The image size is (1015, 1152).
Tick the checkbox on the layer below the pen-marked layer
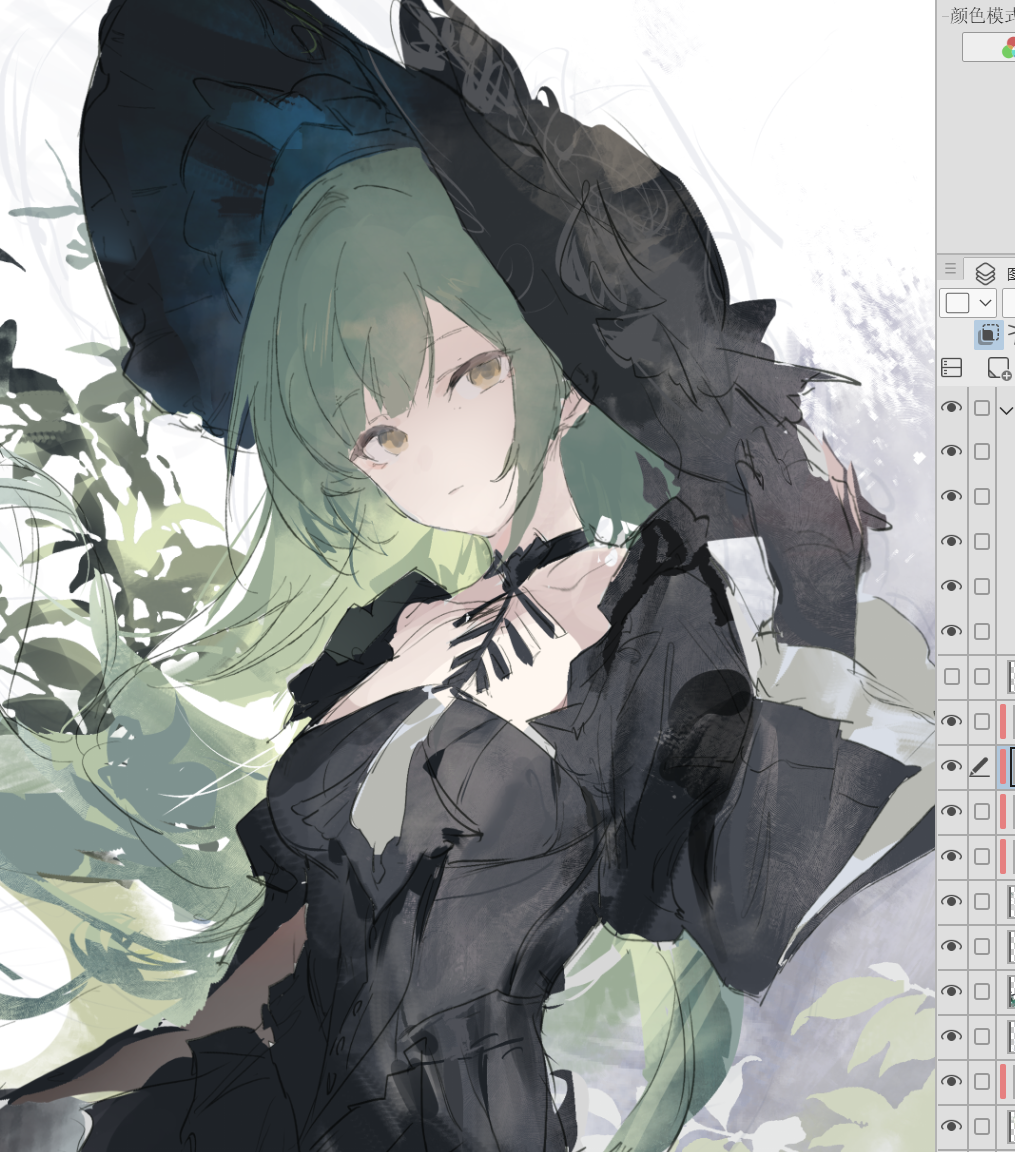coord(982,811)
